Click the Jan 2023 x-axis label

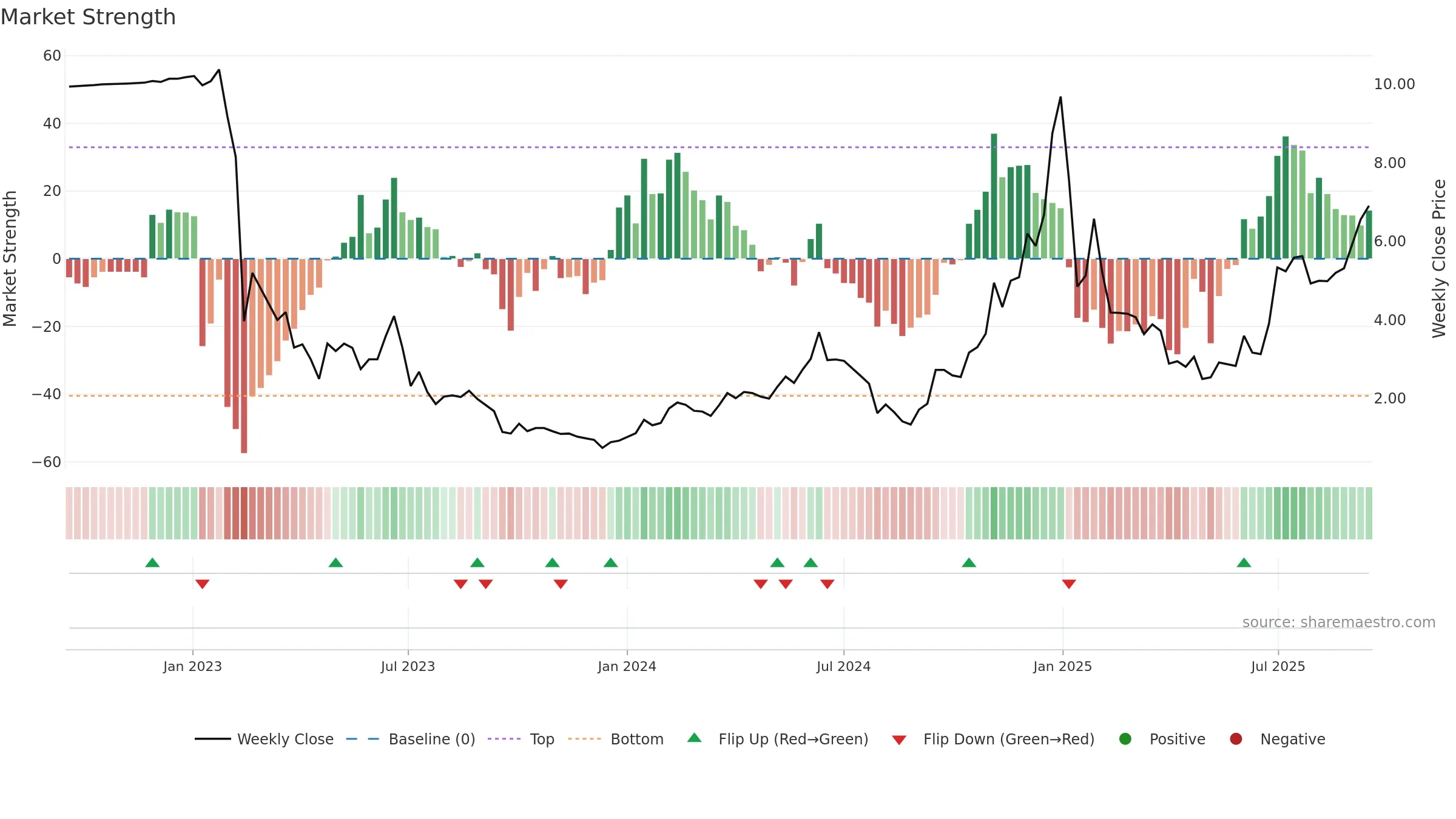pyautogui.click(x=192, y=666)
